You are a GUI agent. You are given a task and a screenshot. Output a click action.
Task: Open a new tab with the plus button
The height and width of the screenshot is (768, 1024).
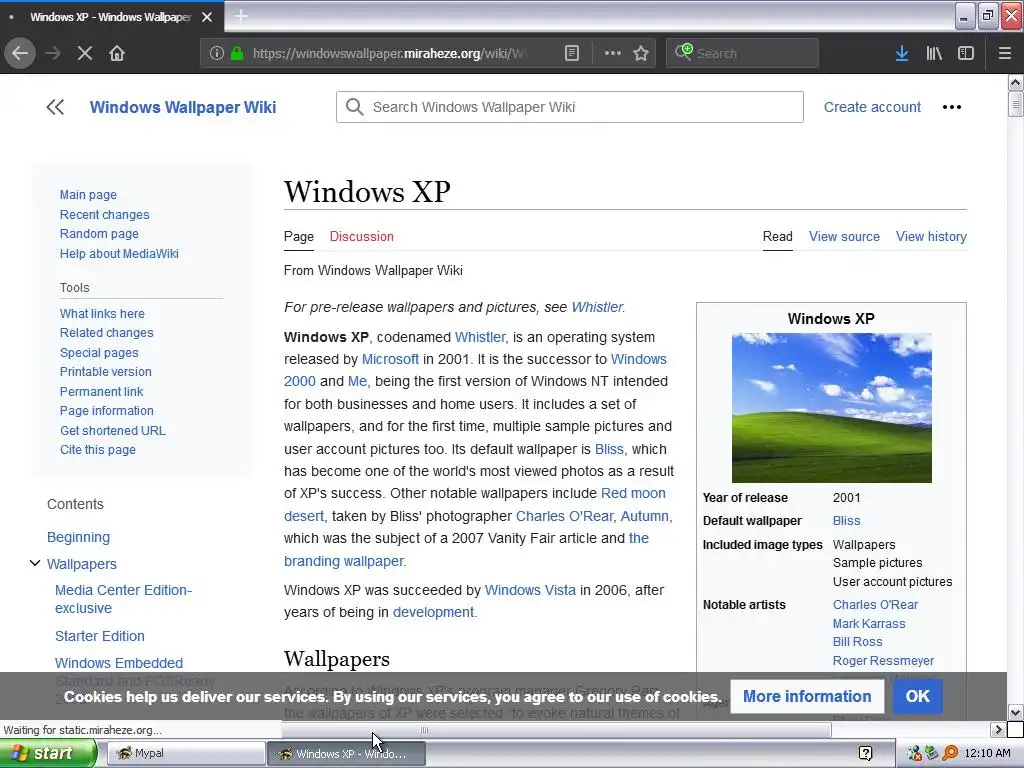pyautogui.click(x=241, y=16)
